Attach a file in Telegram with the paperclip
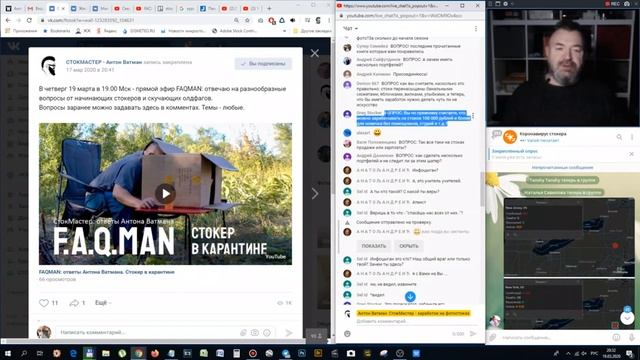The image size is (640, 360). coord(493,338)
